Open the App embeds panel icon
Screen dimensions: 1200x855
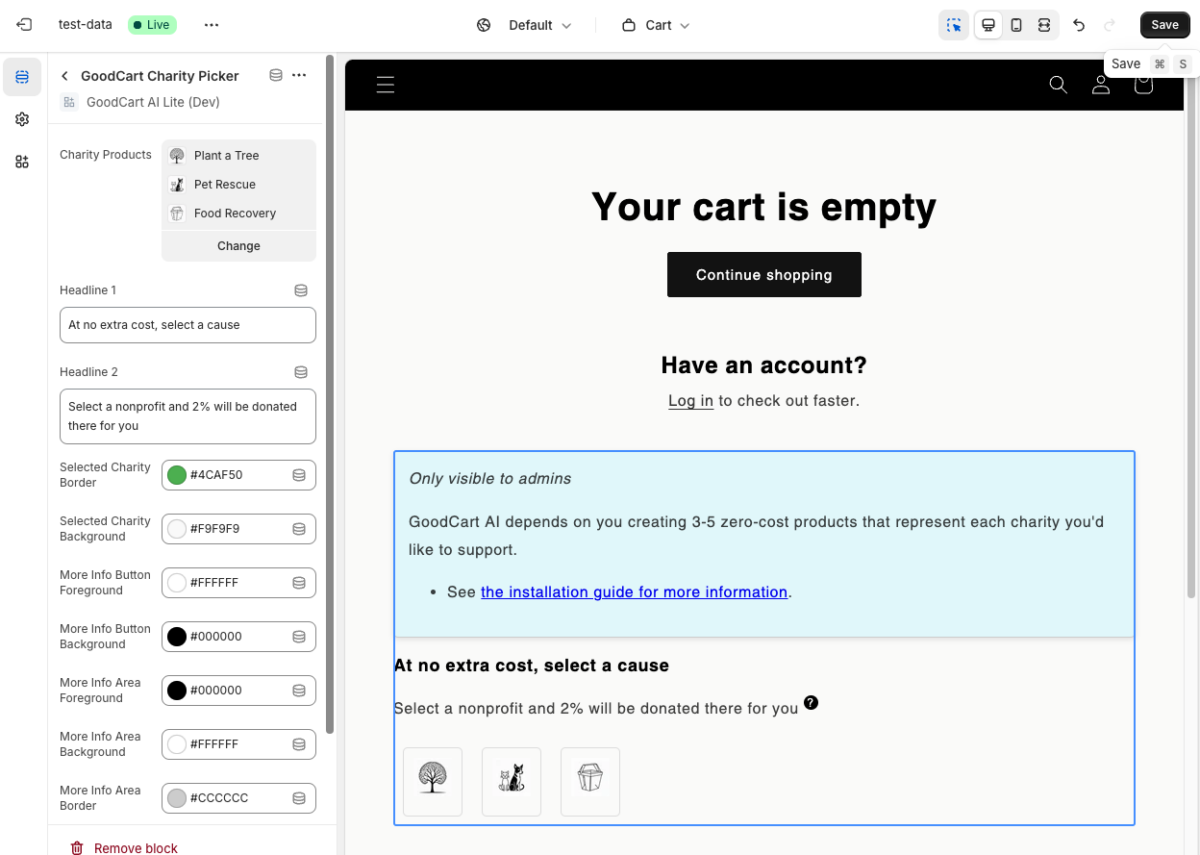pyautogui.click(x=21, y=161)
